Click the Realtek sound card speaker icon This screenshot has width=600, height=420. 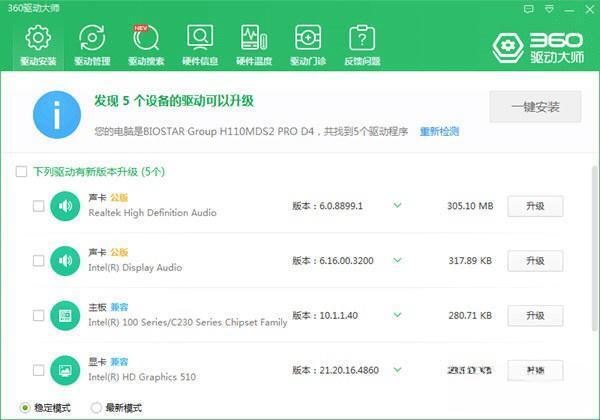(66, 206)
